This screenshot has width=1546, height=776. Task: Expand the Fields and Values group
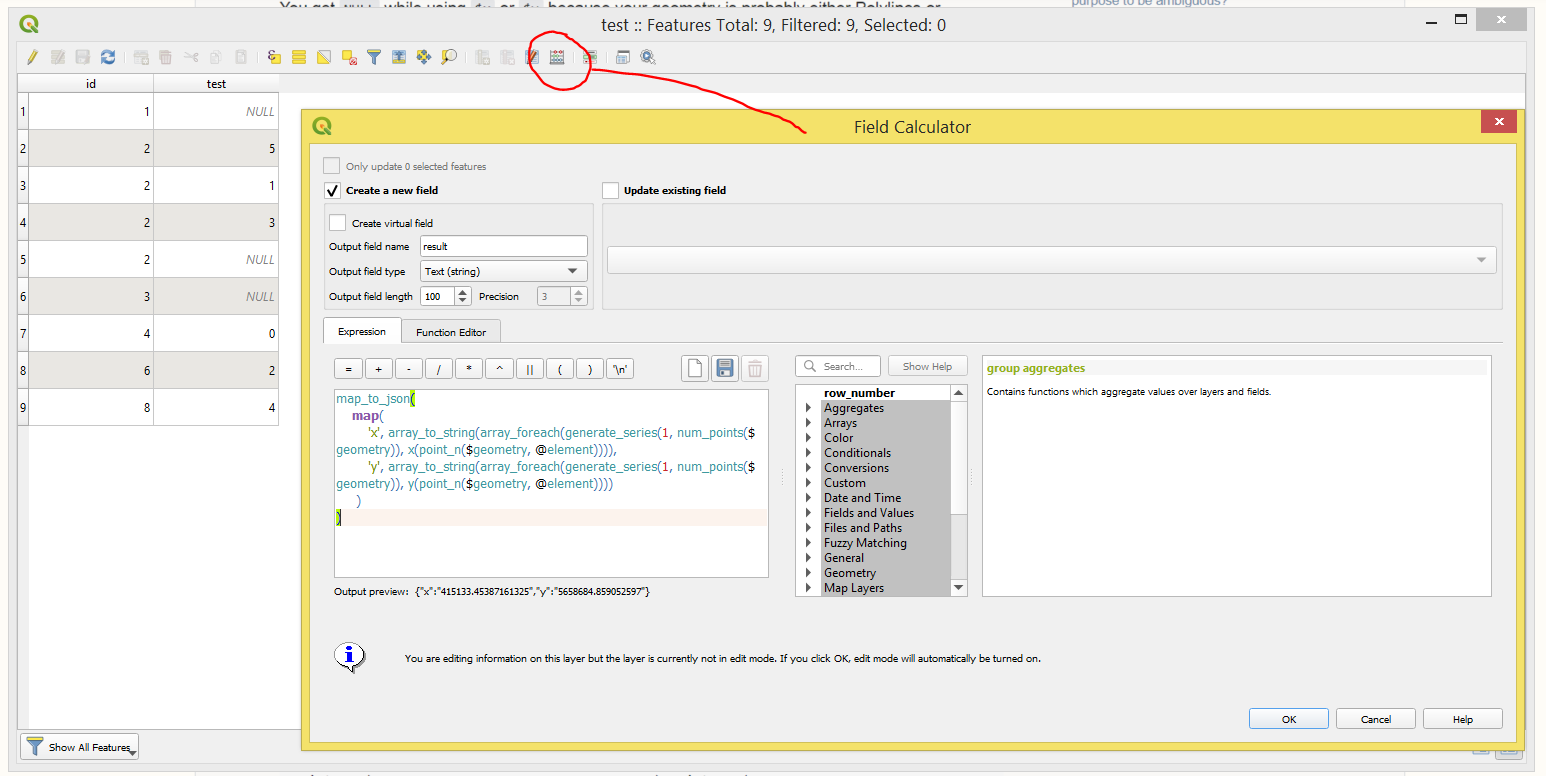(809, 513)
